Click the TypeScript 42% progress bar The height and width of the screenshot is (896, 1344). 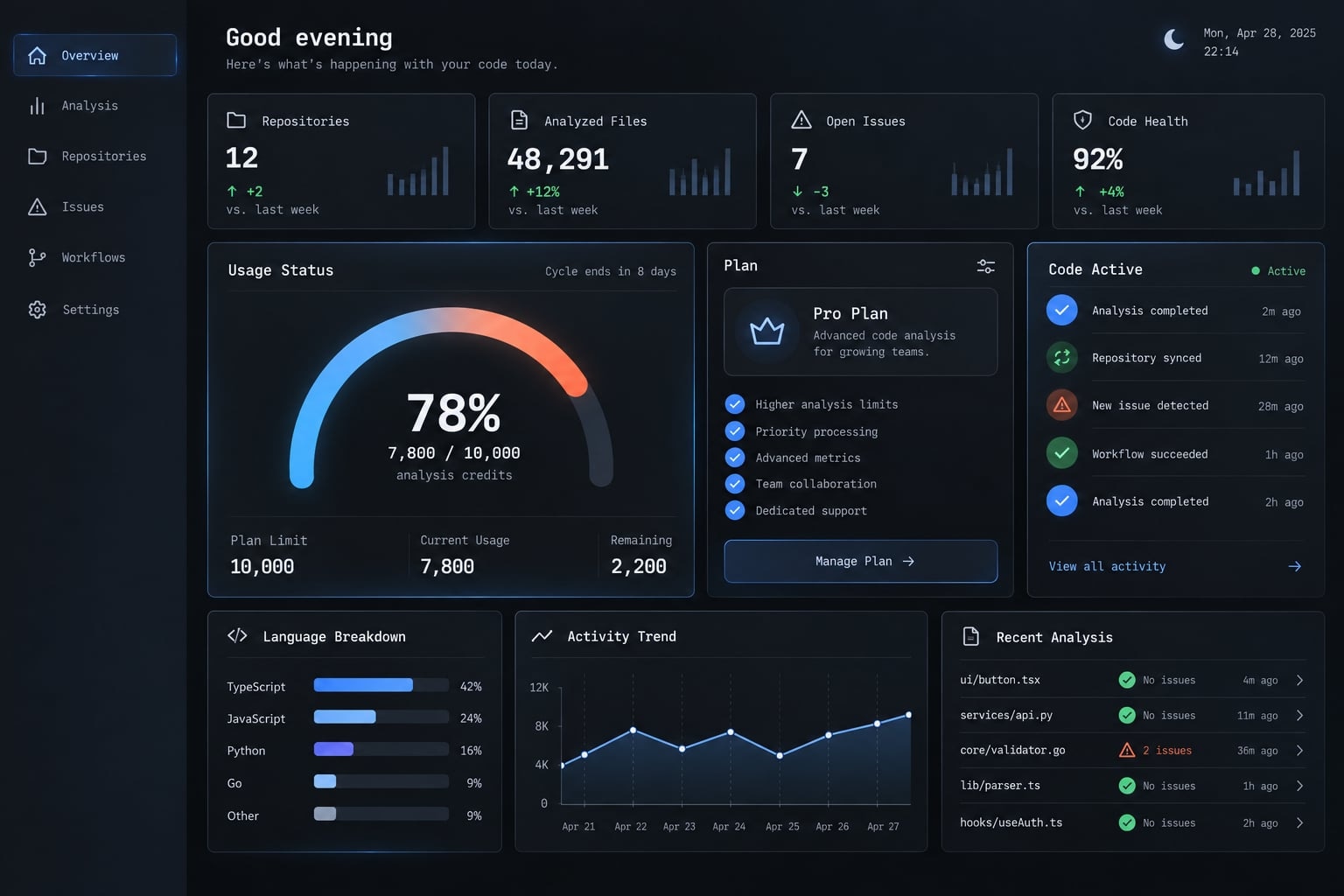[381, 685]
